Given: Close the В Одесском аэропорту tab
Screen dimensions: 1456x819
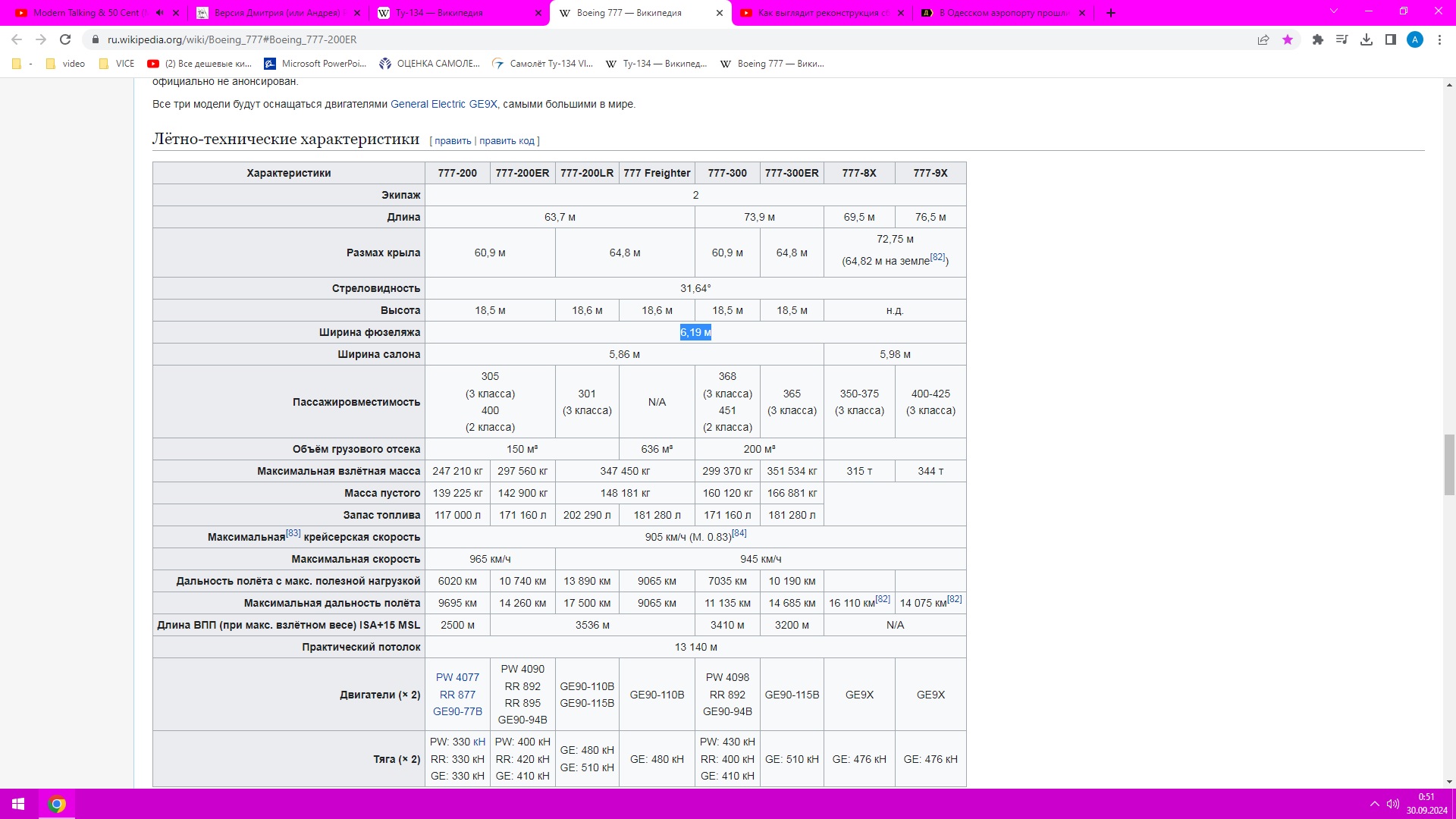Looking at the screenshot, I should pyautogui.click(x=1082, y=13).
